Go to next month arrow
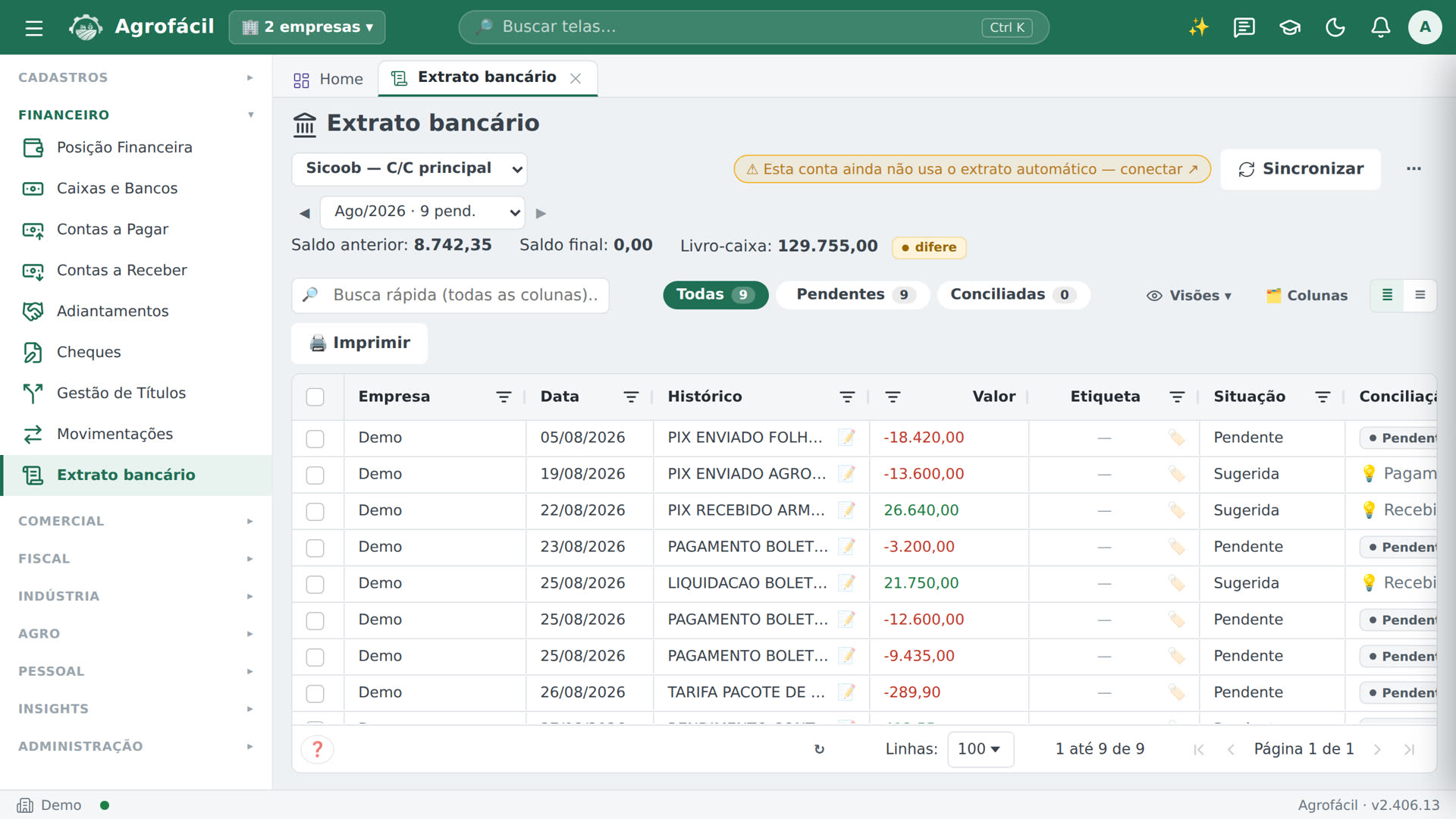This screenshot has height=819, width=1456. pos(541,213)
